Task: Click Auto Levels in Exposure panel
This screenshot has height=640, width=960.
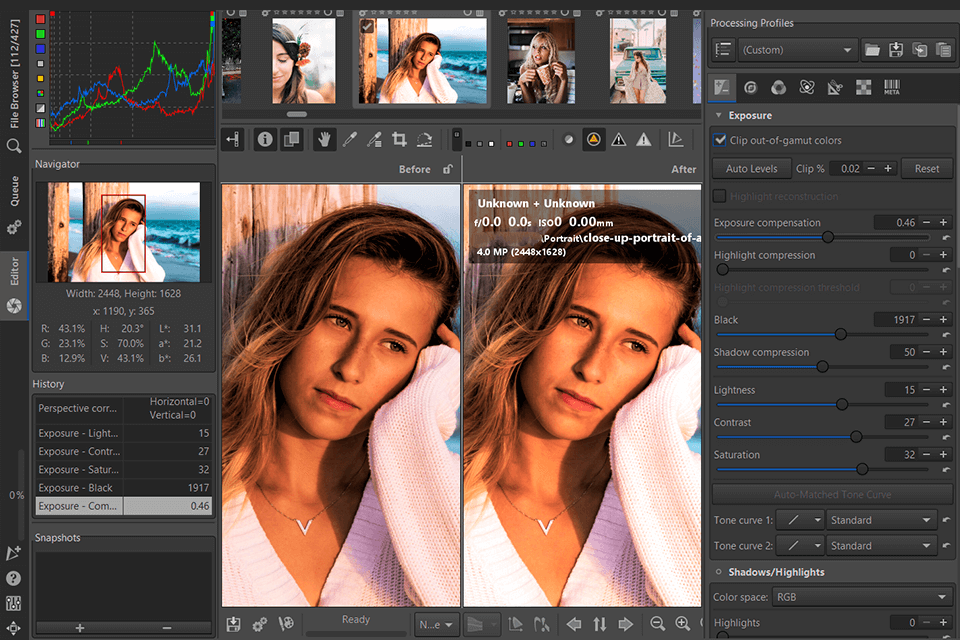Action: (751, 168)
